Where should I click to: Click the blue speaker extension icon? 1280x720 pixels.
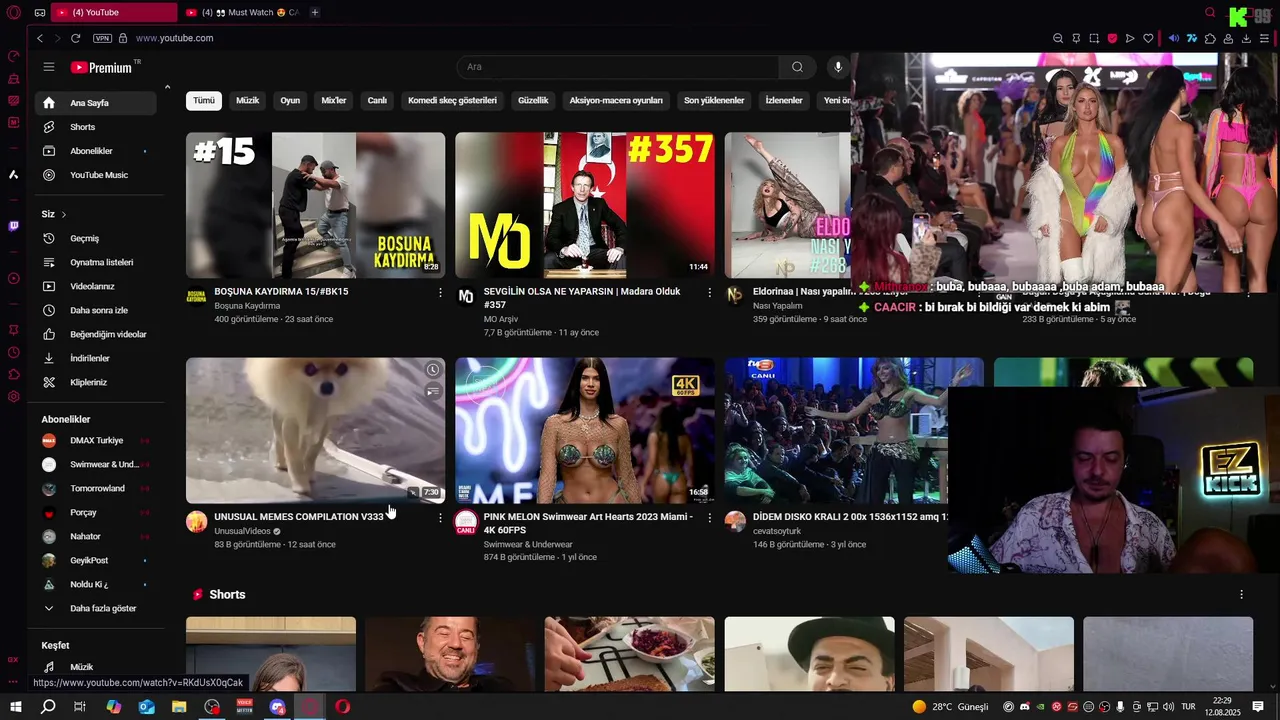[x=1174, y=38]
